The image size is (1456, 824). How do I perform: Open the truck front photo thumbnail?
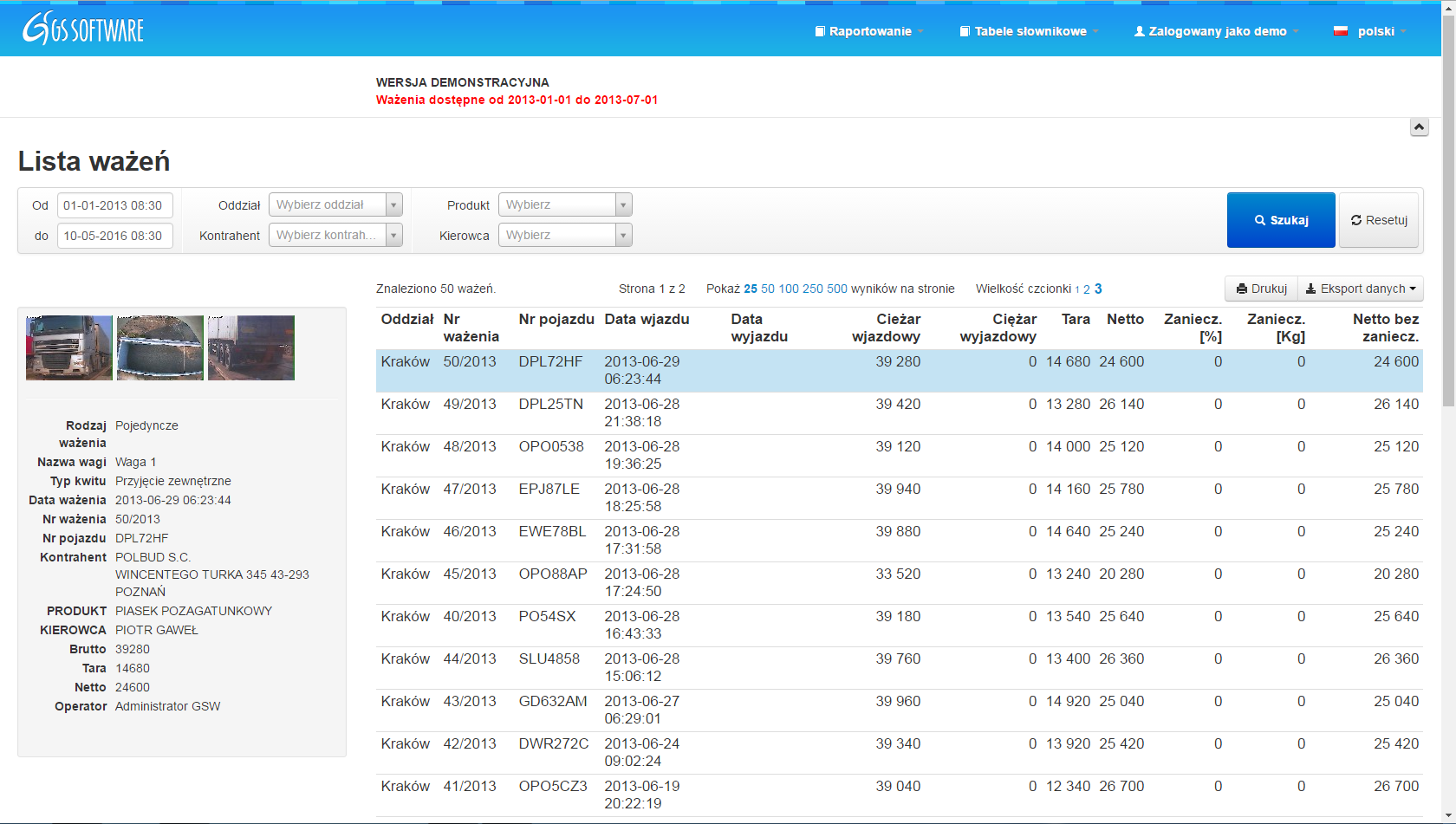coord(69,347)
